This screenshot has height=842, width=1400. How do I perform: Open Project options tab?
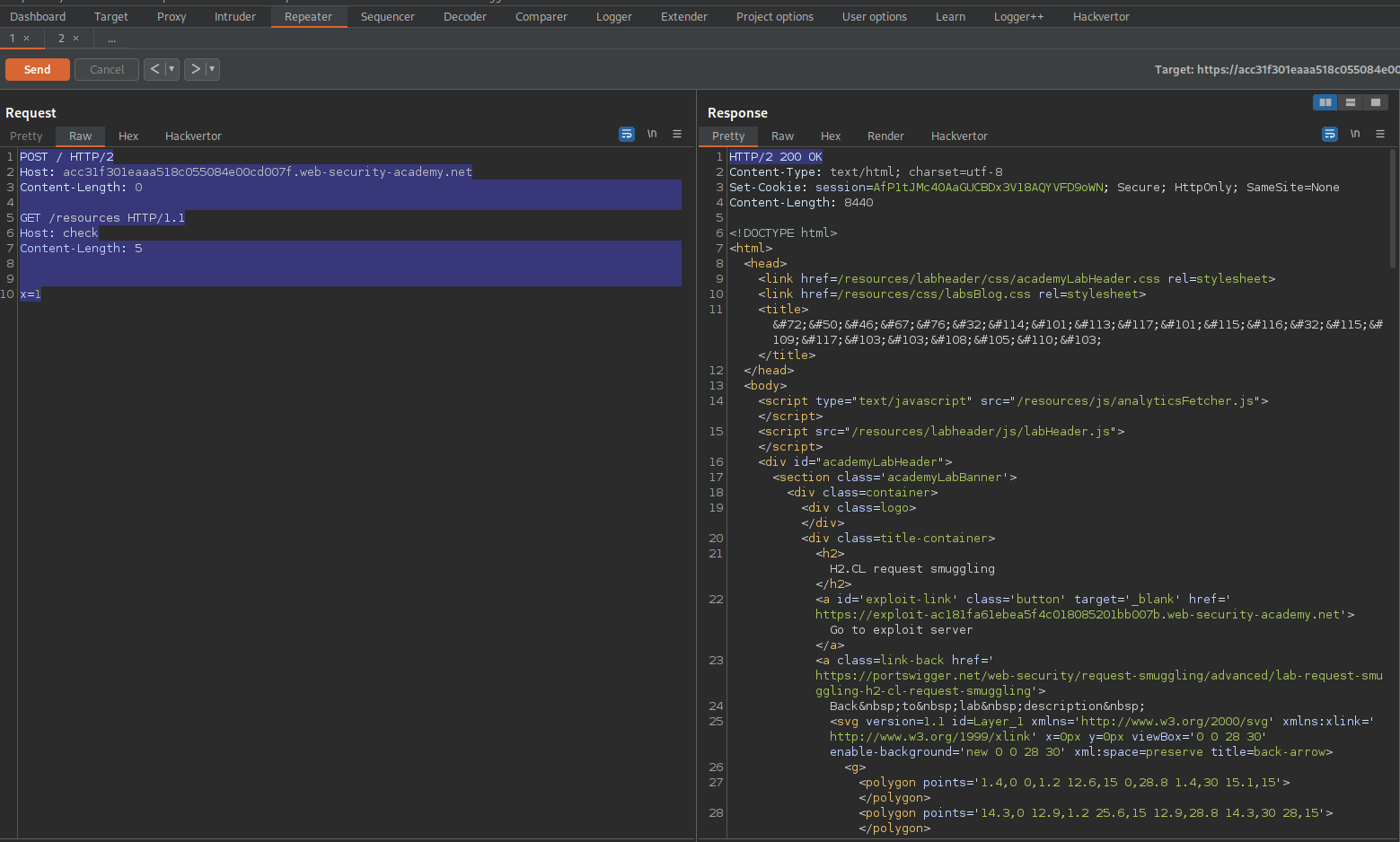(x=775, y=16)
